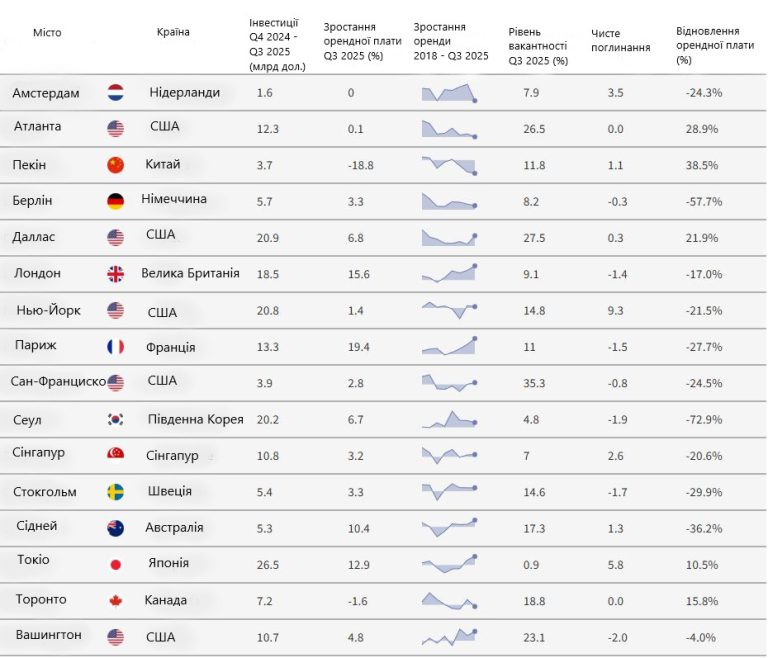The image size is (768, 658).
Task: Click the Sweden flag icon beside Стокгольм
Action: (115, 492)
